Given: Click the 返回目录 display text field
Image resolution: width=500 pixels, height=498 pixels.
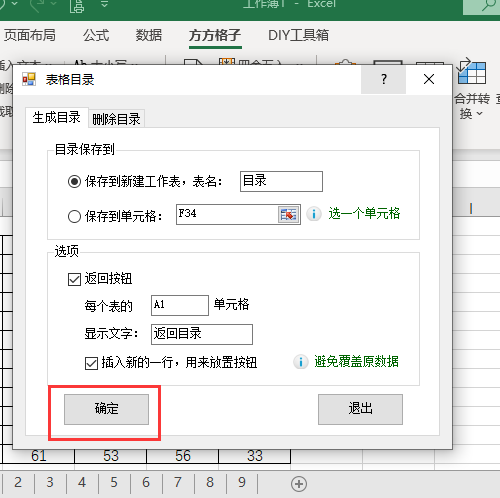Looking at the screenshot, I should point(202,334).
